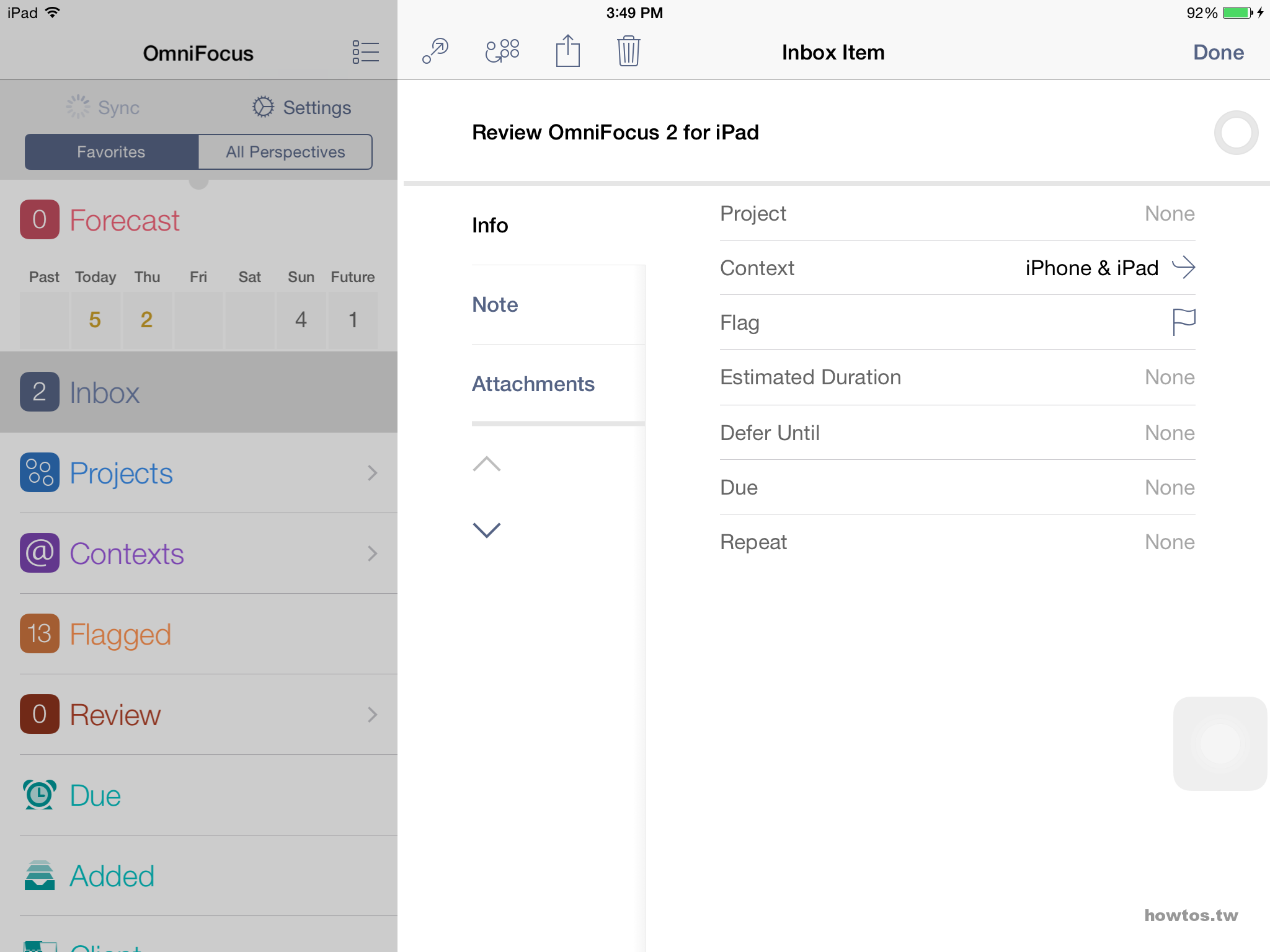The width and height of the screenshot is (1270, 952).
Task: Tap the share icon
Action: (x=567, y=50)
